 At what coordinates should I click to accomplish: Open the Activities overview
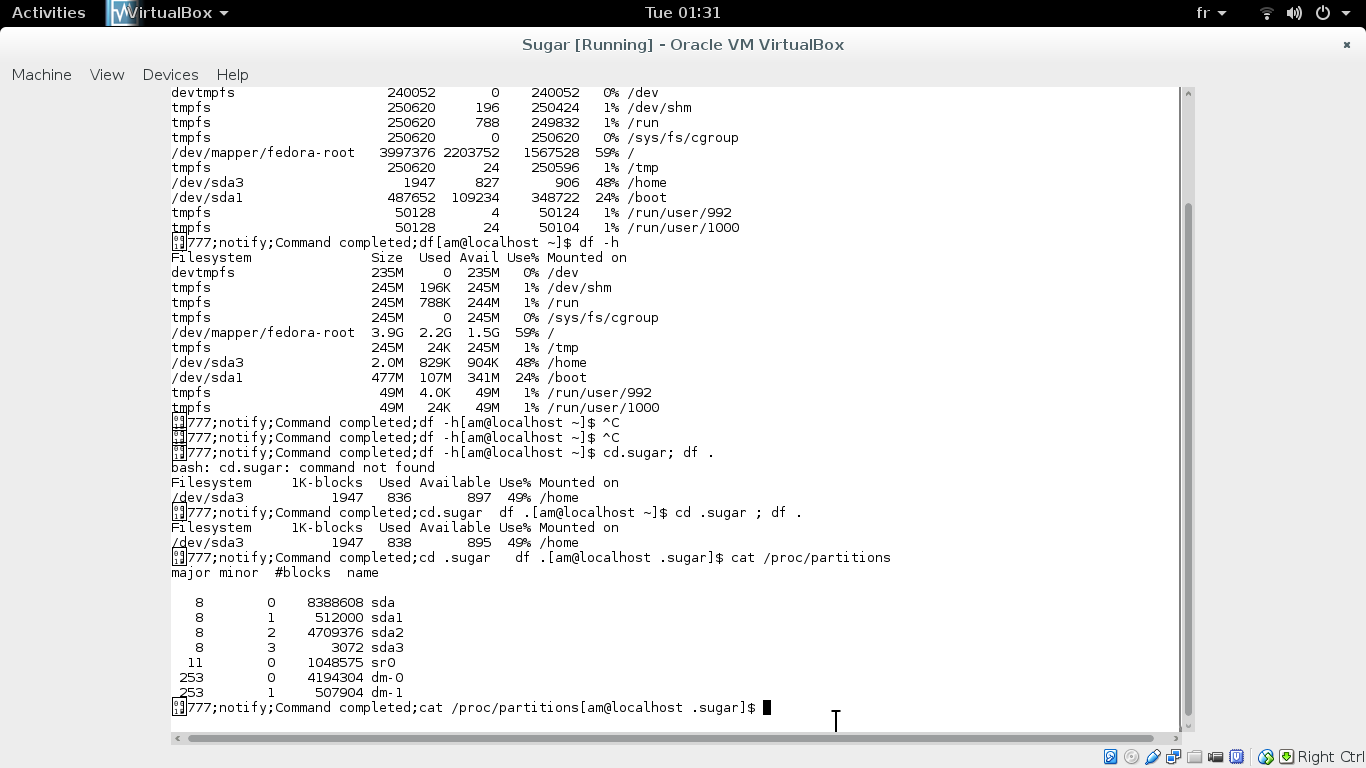[48, 13]
